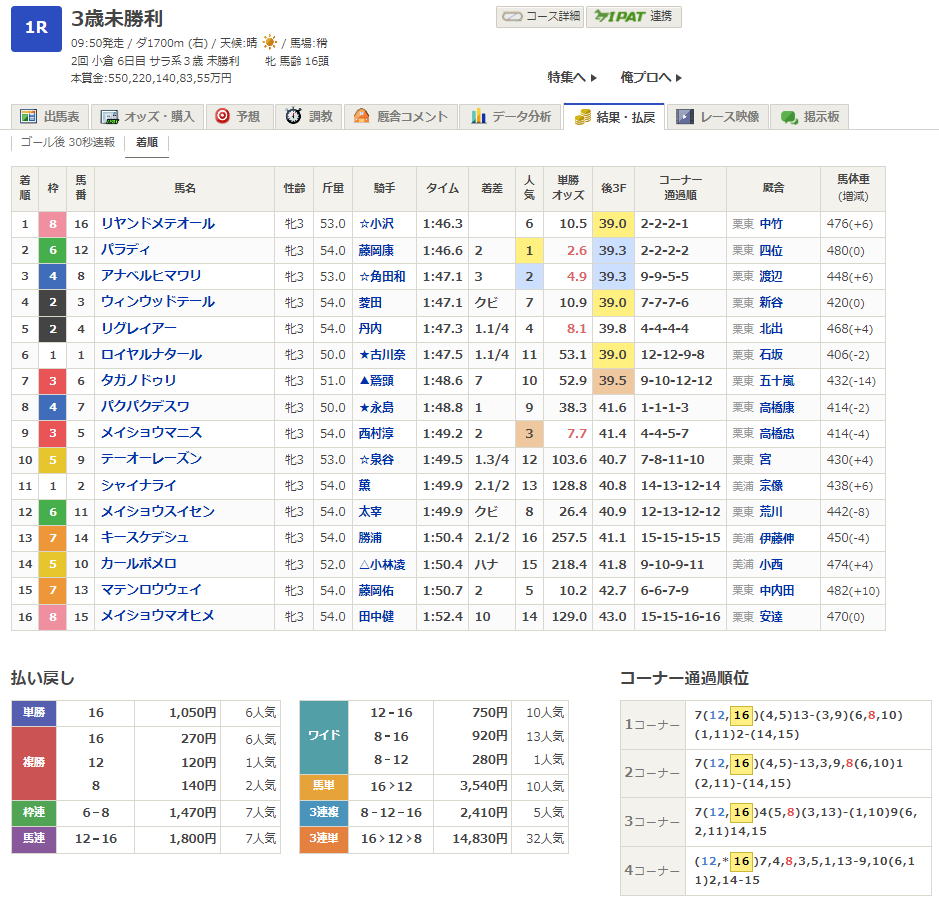Expand the 俺プロへ arrow link
The width and height of the screenshot is (939, 903).
click(651, 77)
